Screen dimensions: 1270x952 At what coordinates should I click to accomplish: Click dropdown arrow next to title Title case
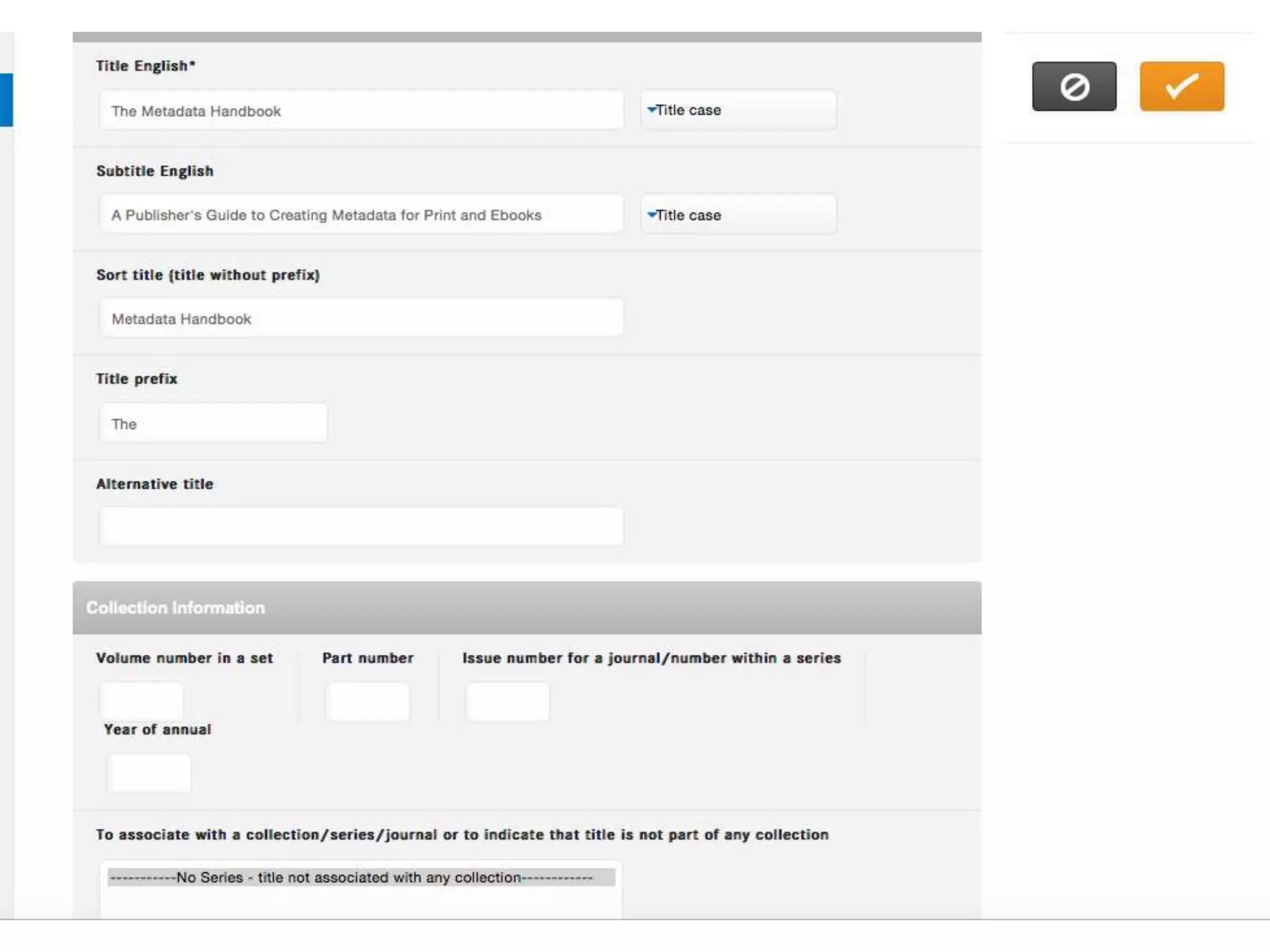(651, 109)
